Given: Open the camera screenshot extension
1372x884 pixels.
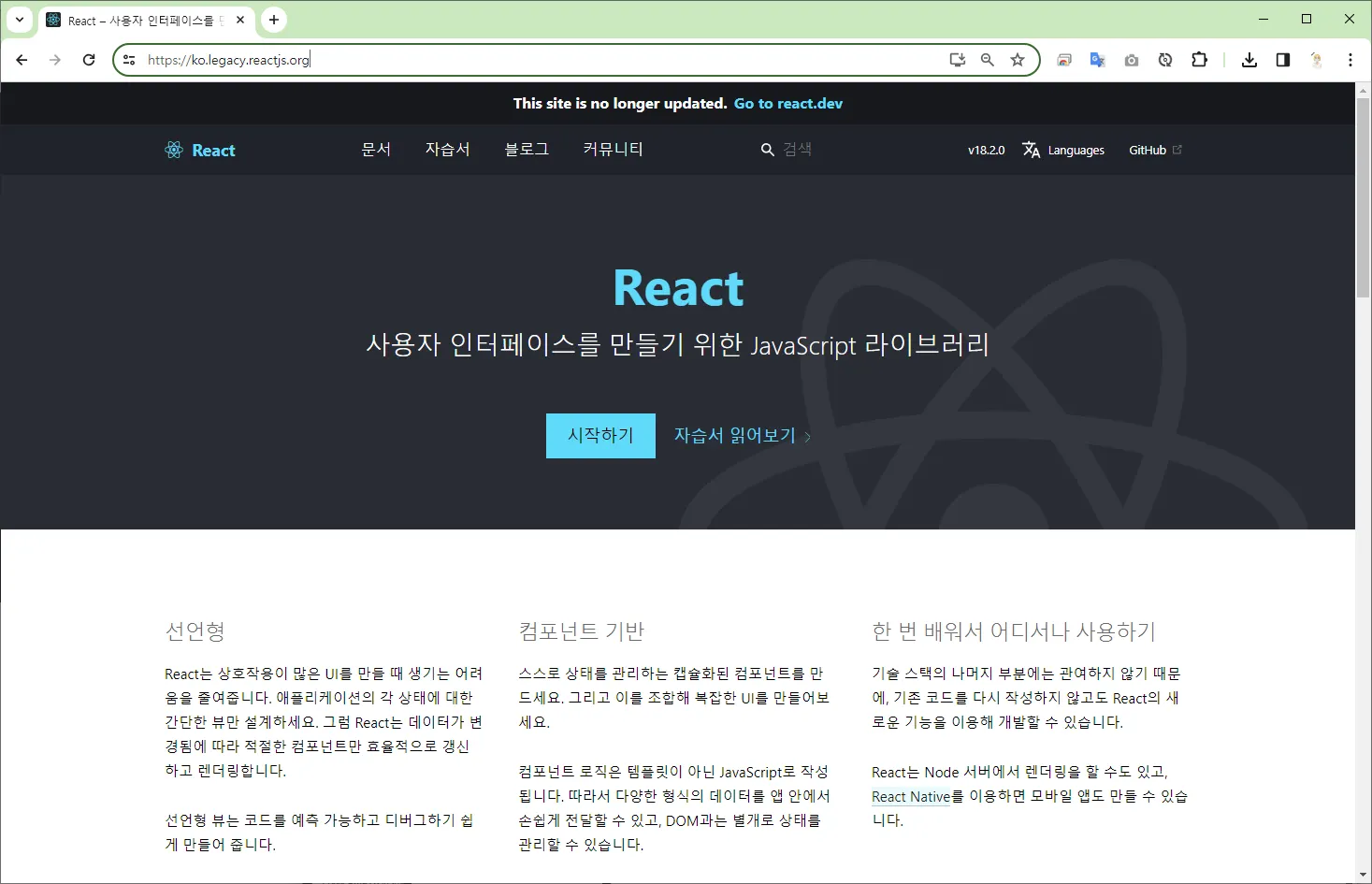Looking at the screenshot, I should (x=1132, y=60).
